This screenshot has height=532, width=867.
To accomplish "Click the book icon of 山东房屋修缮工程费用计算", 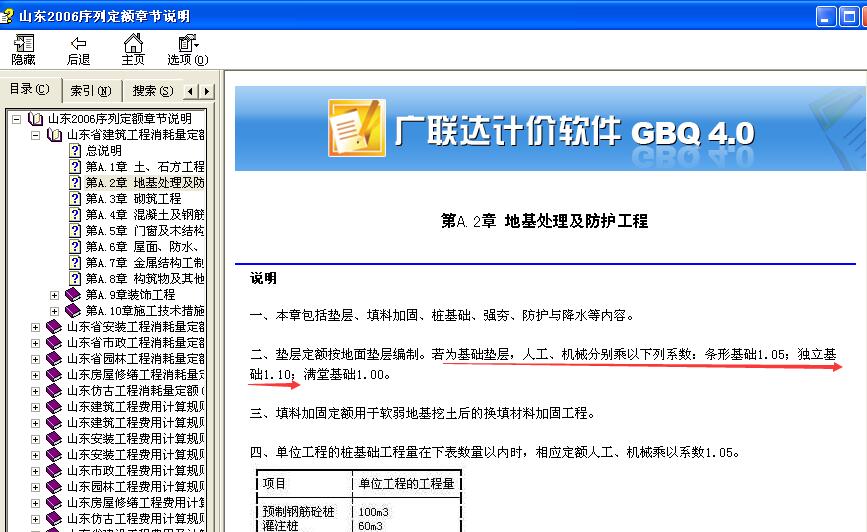I will pos(54,503).
